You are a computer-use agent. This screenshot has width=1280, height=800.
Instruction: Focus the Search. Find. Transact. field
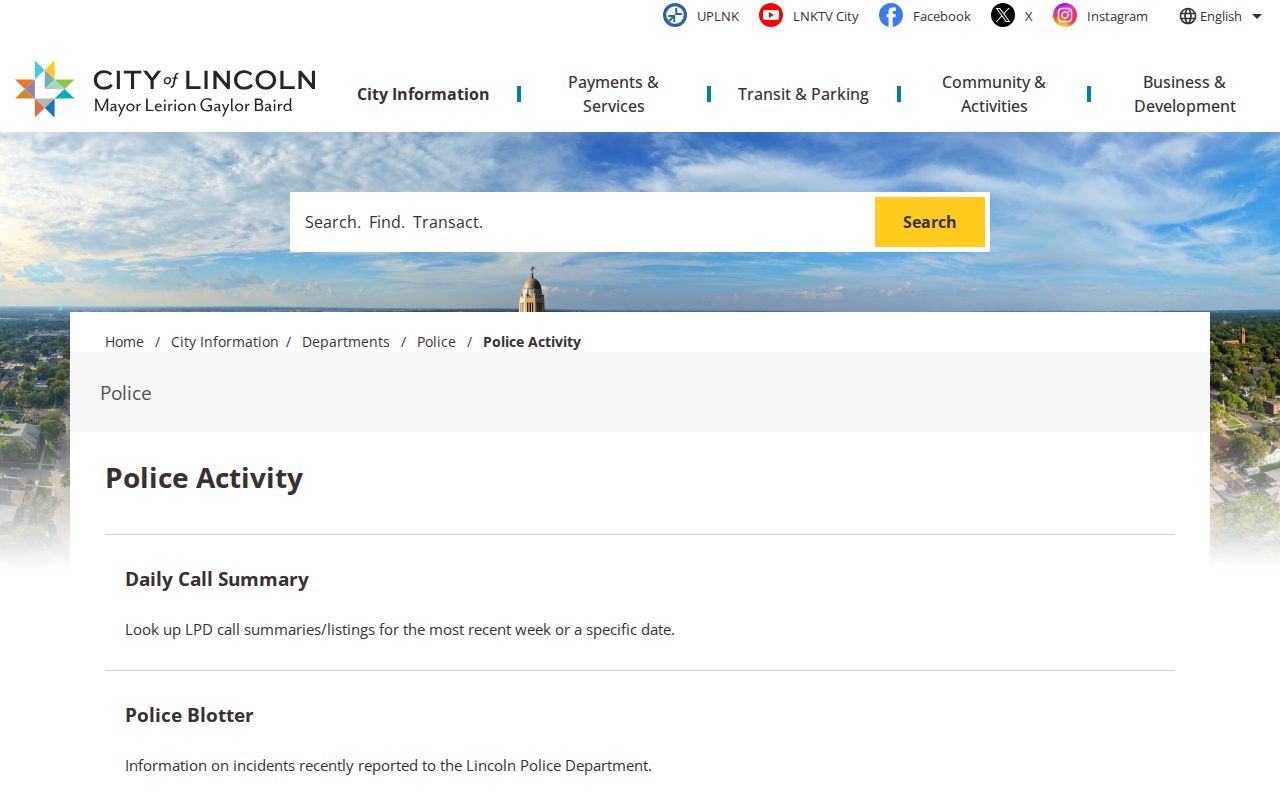tap(582, 222)
